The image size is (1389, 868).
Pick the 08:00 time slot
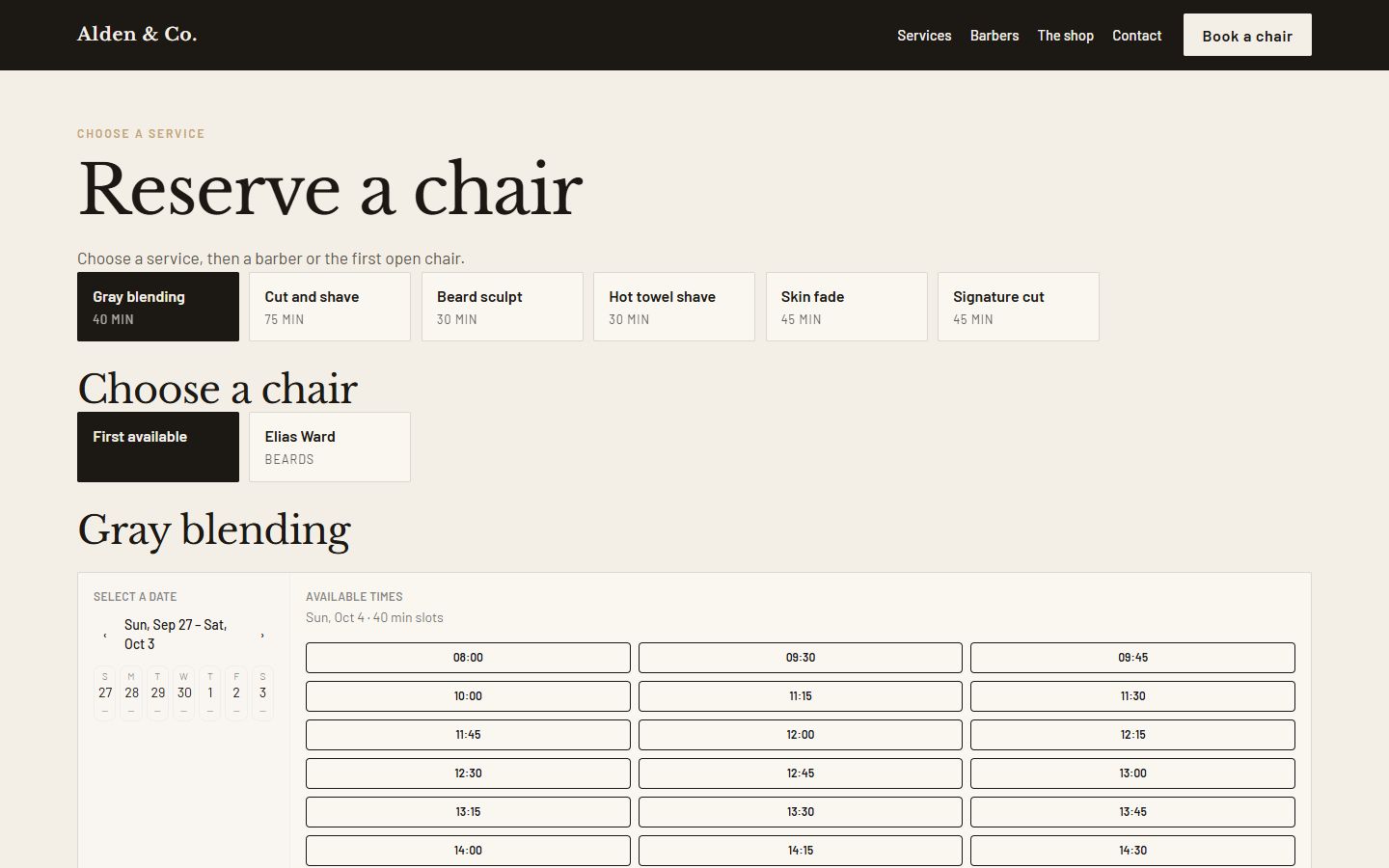468,658
